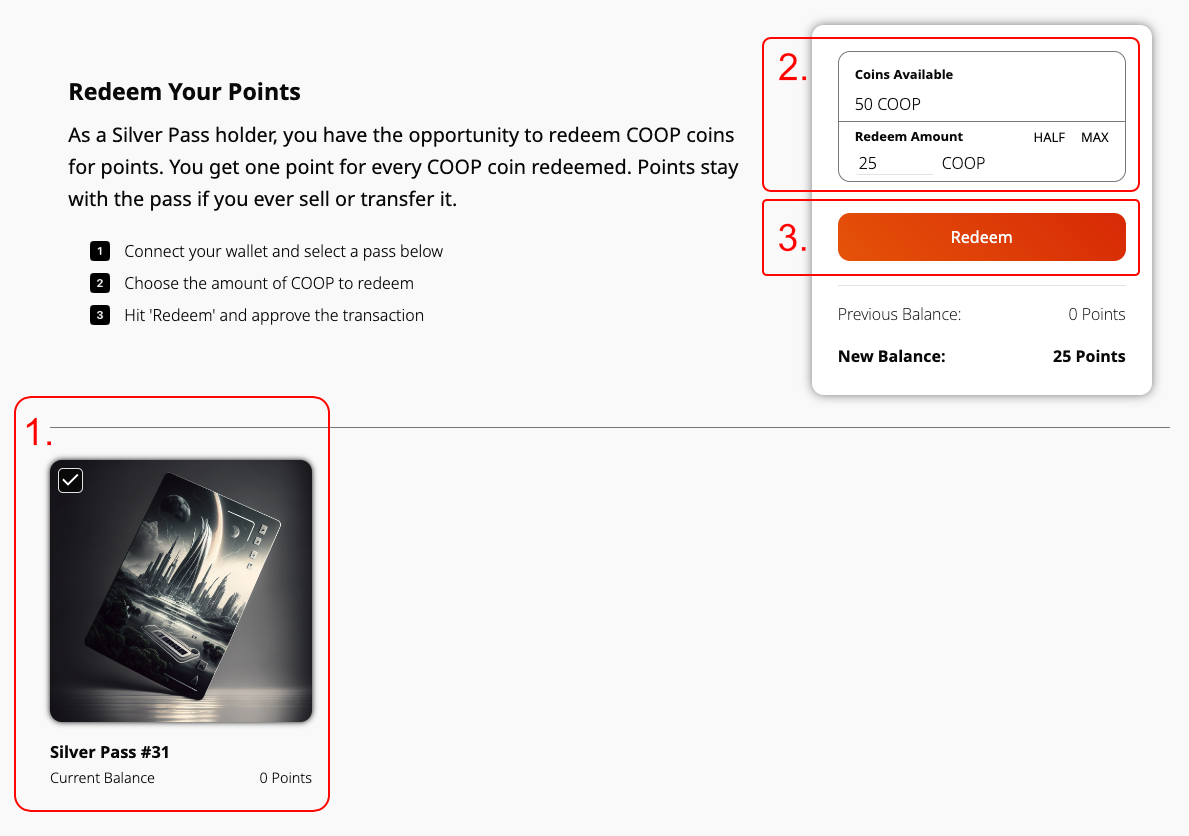Click the COOP unit label beside amount
The height and width of the screenshot is (836, 1189).
963,163
